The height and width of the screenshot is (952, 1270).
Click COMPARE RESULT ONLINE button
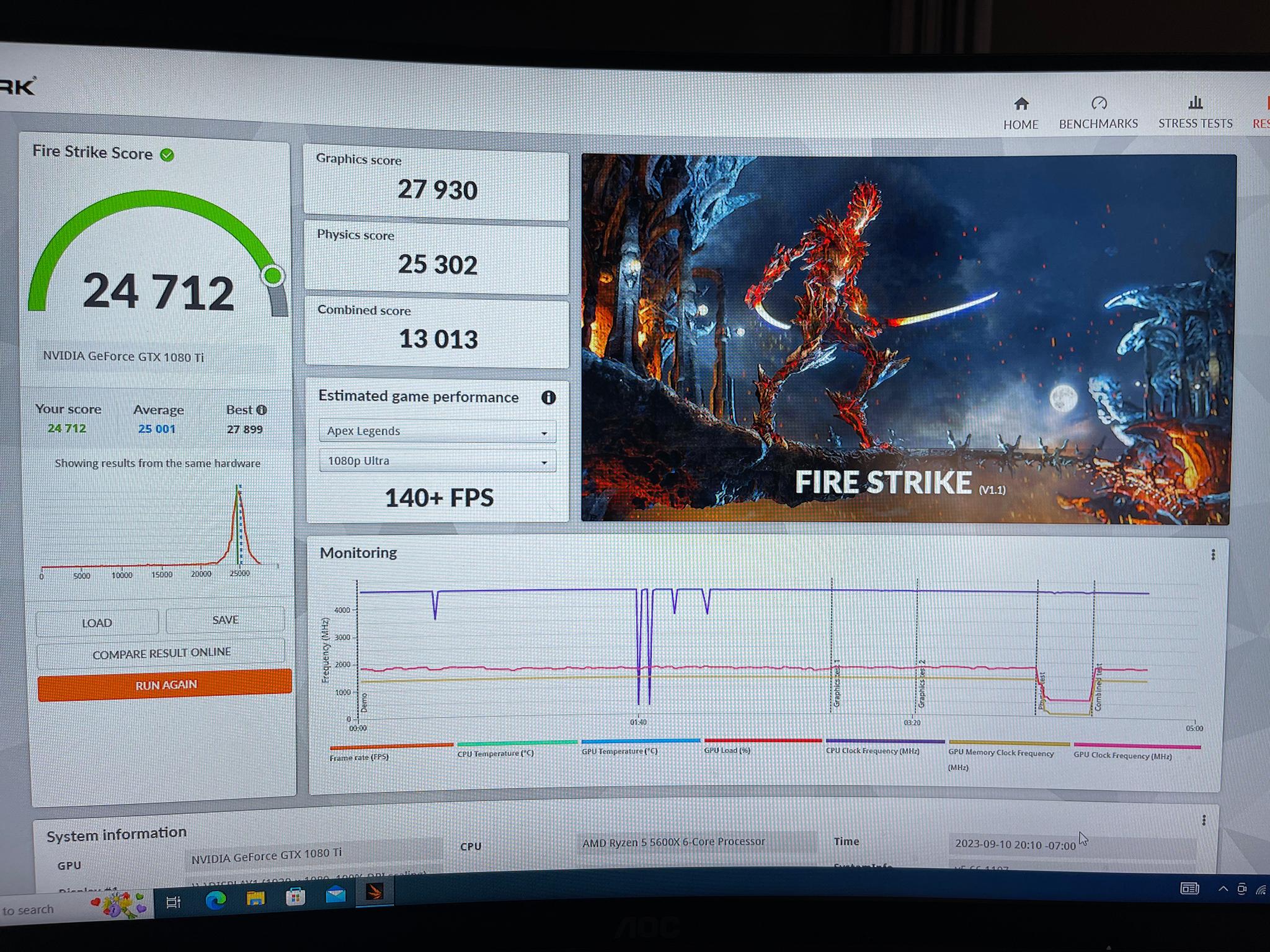(161, 653)
